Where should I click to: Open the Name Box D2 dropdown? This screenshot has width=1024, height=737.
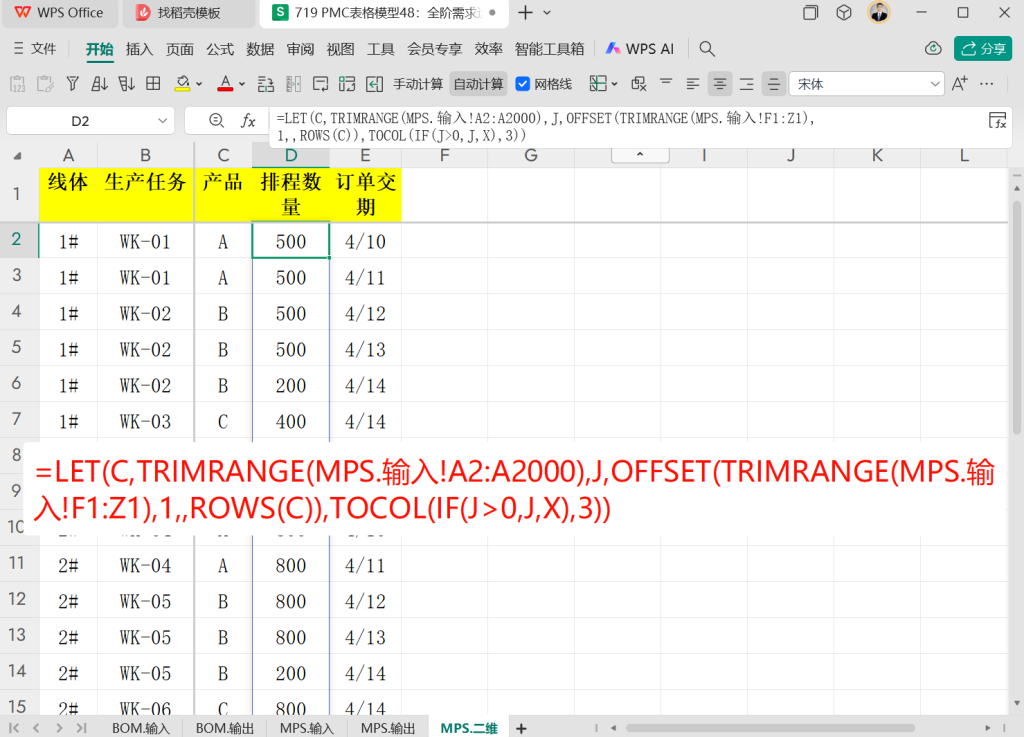tap(163, 121)
